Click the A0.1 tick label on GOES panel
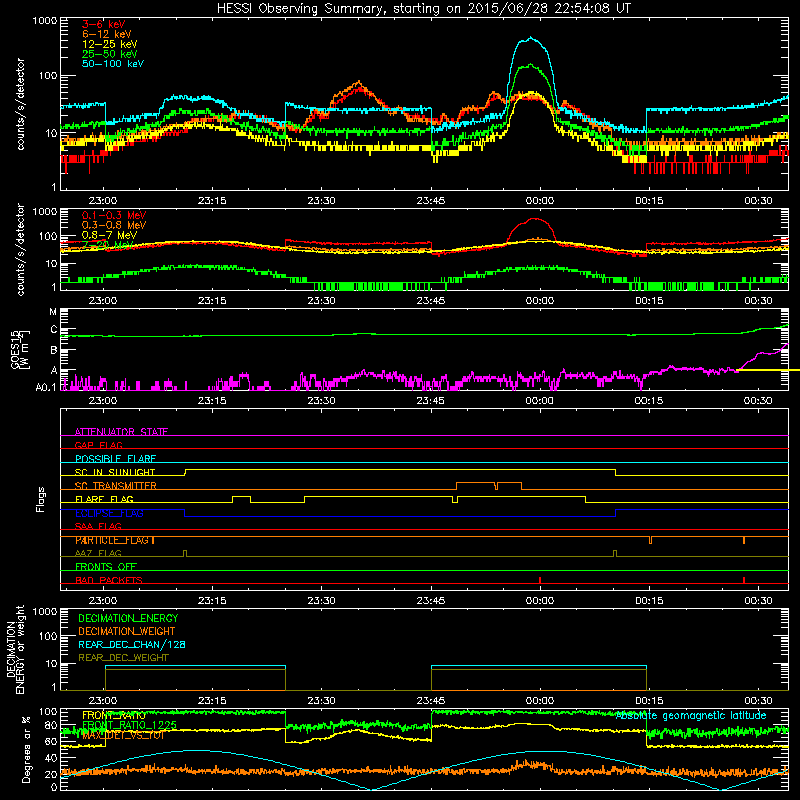The height and width of the screenshot is (800, 800). [45, 387]
